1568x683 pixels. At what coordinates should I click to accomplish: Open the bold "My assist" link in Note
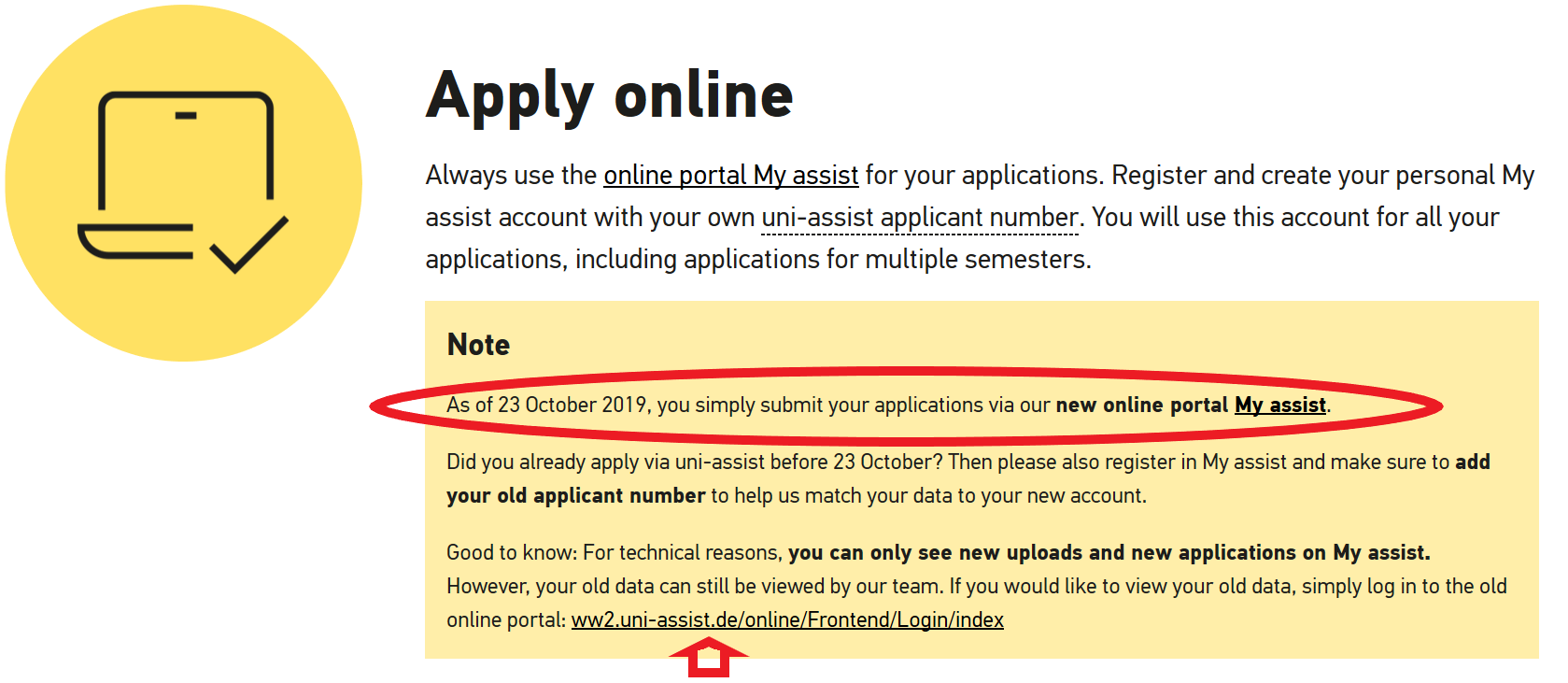pyautogui.click(x=1279, y=405)
